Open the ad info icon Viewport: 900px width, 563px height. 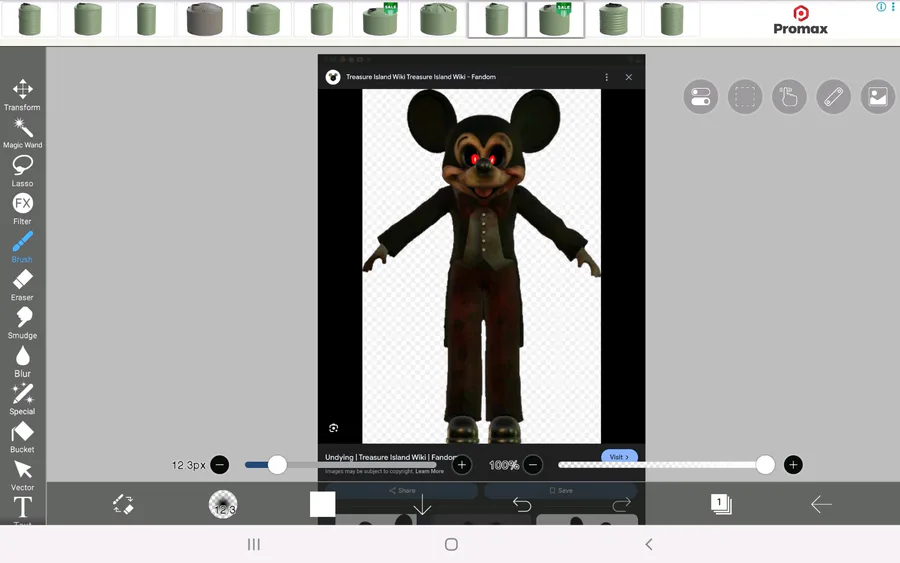point(880,7)
